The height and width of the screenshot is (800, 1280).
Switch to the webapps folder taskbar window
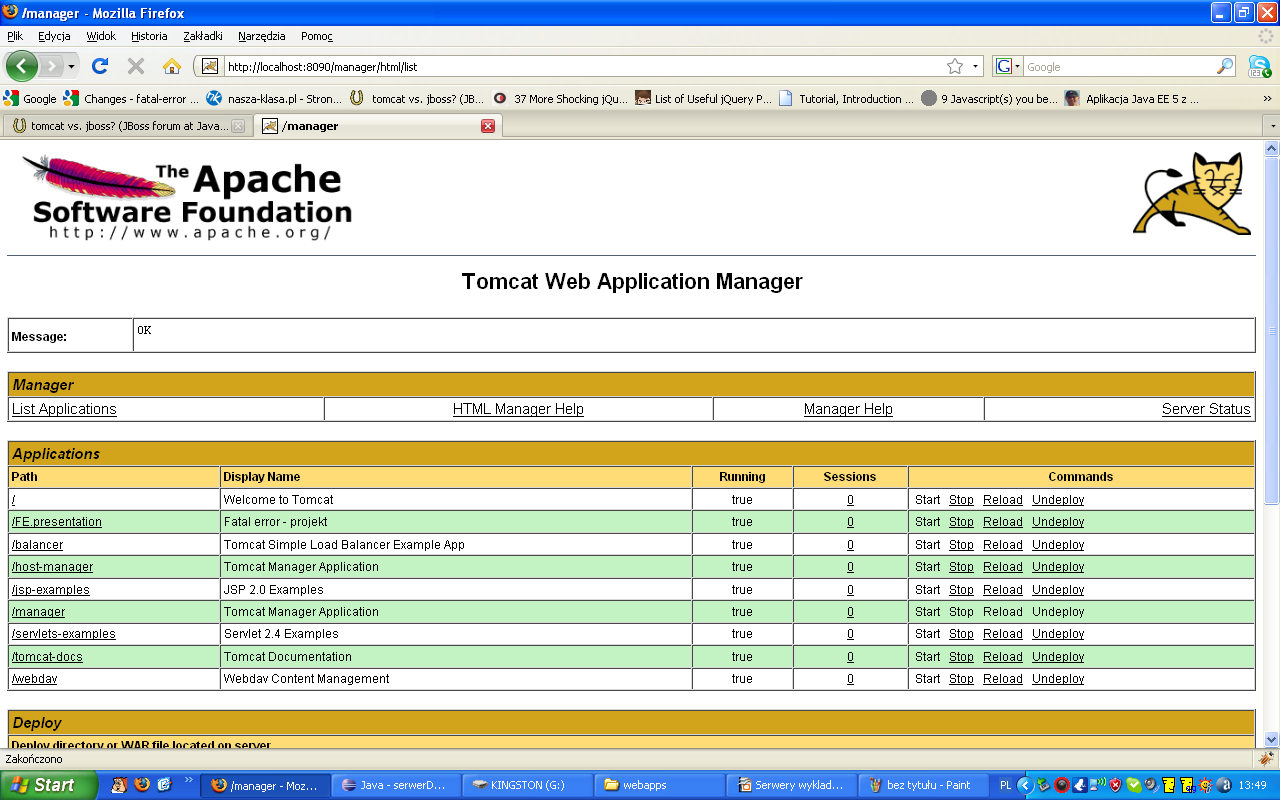click(x=659, y=785)
